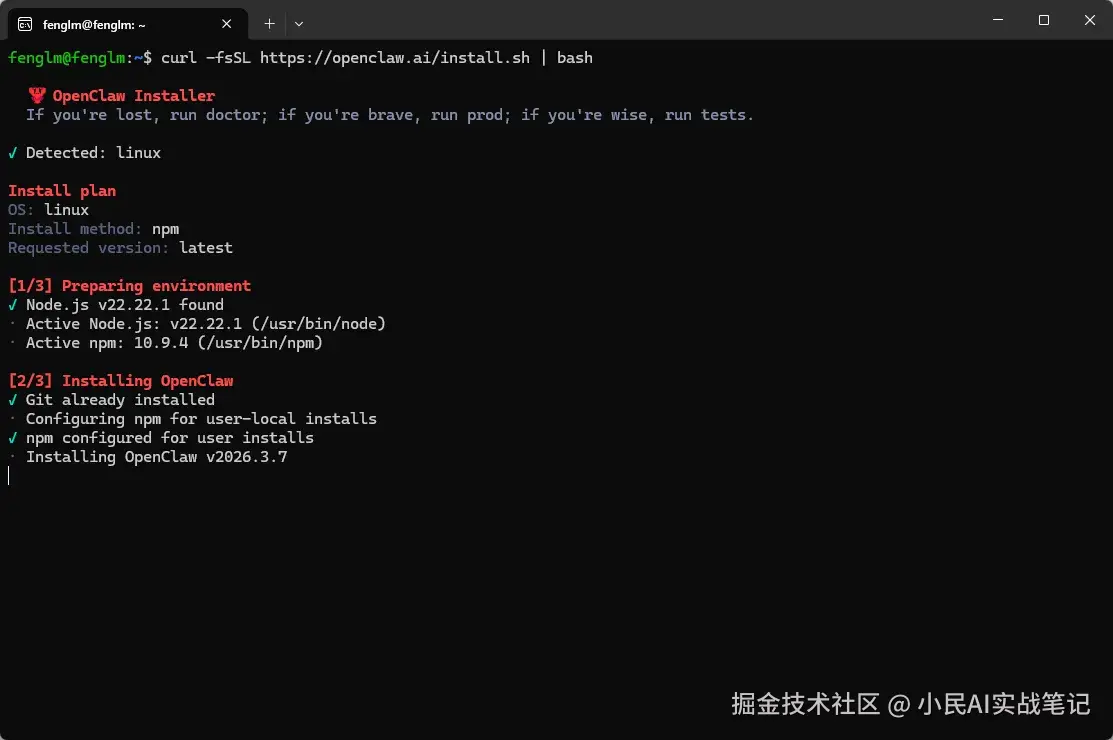The height and width of the screenshot is (740, 1113).
Task: Click the 'Install method: npm' line
Action: click(x=94, y=229)
